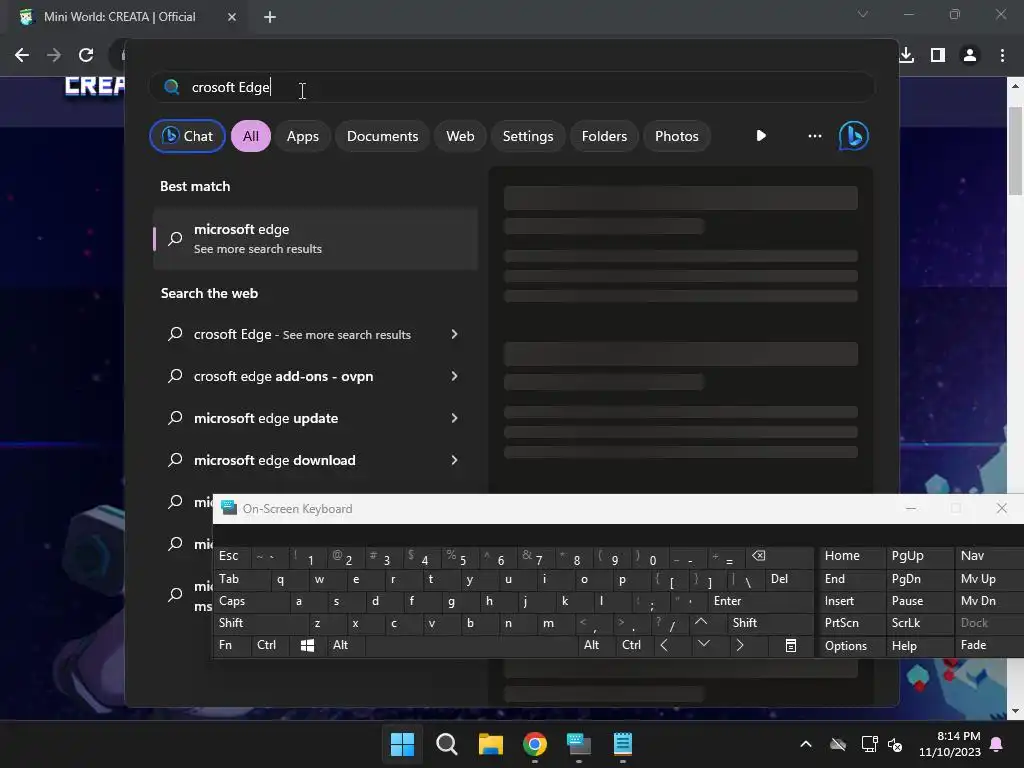Open the three-dot search options menu
1024x768 pixels.
814,136
